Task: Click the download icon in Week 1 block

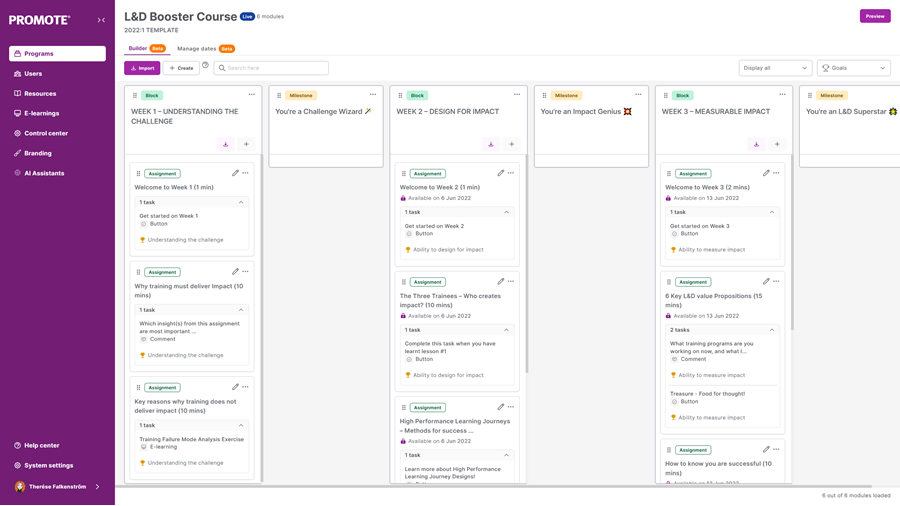Action: (226, 144)
